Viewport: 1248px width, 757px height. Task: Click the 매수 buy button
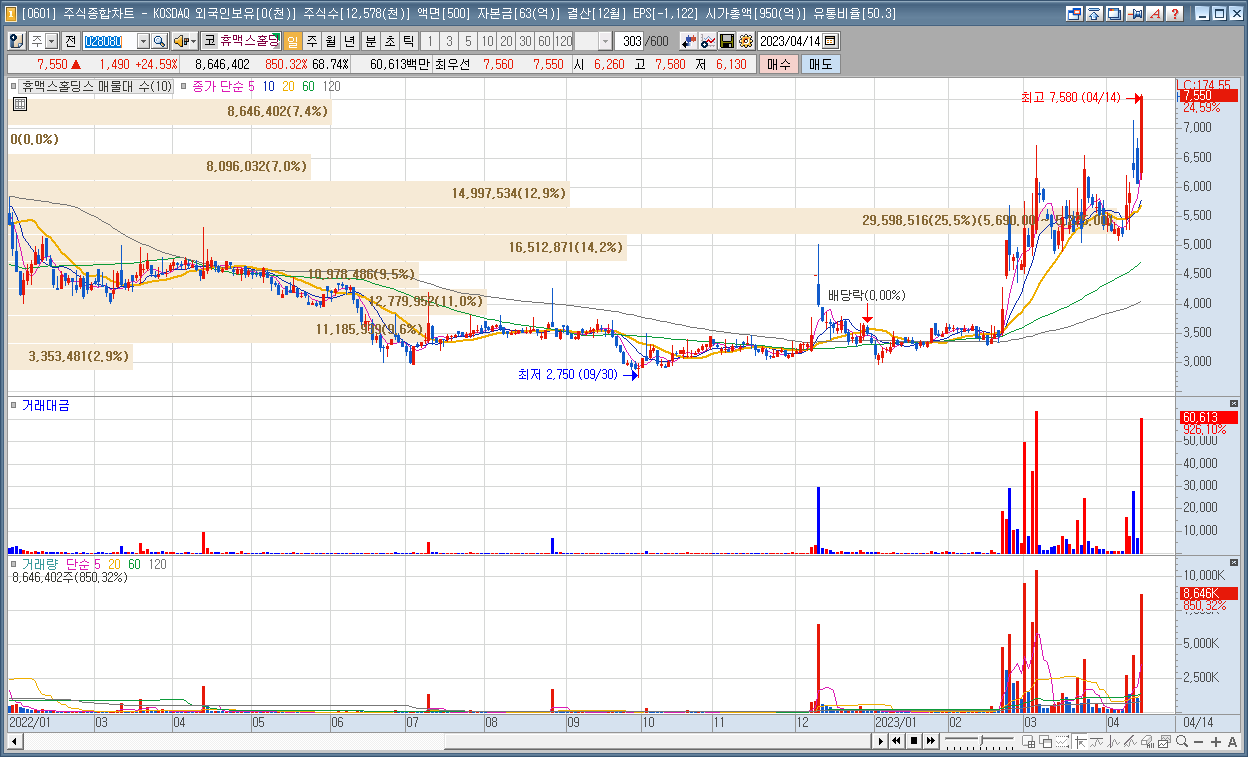[779, 64]
